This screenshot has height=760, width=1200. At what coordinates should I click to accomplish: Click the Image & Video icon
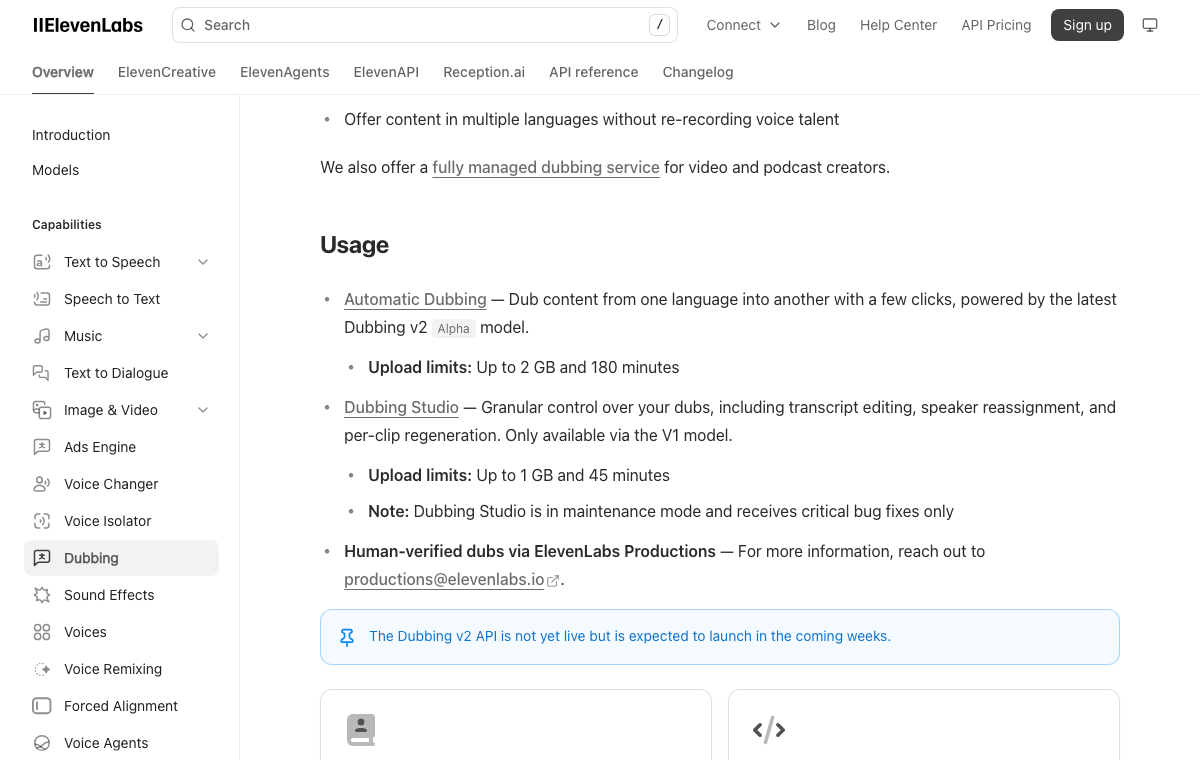coord(42,410)
